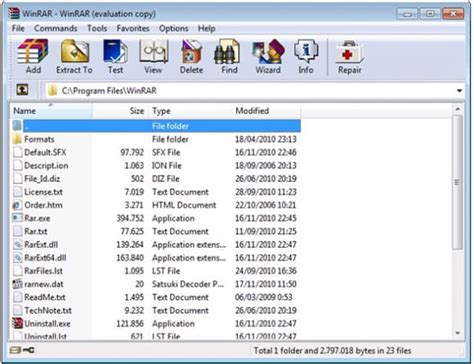Click the Default.SFX file icon
Image resolution: width=474 pixels, height=364 pixels.
tap(17, 152)
